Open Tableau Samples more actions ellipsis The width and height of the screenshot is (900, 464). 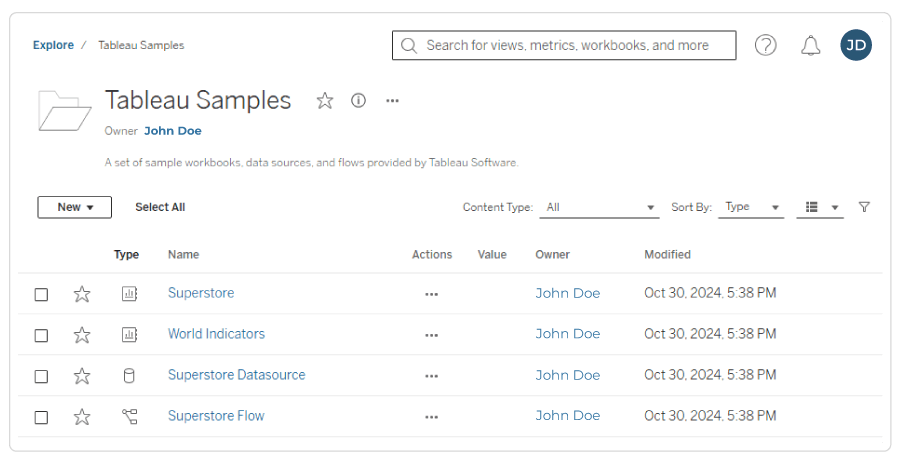tap(392, 100)
